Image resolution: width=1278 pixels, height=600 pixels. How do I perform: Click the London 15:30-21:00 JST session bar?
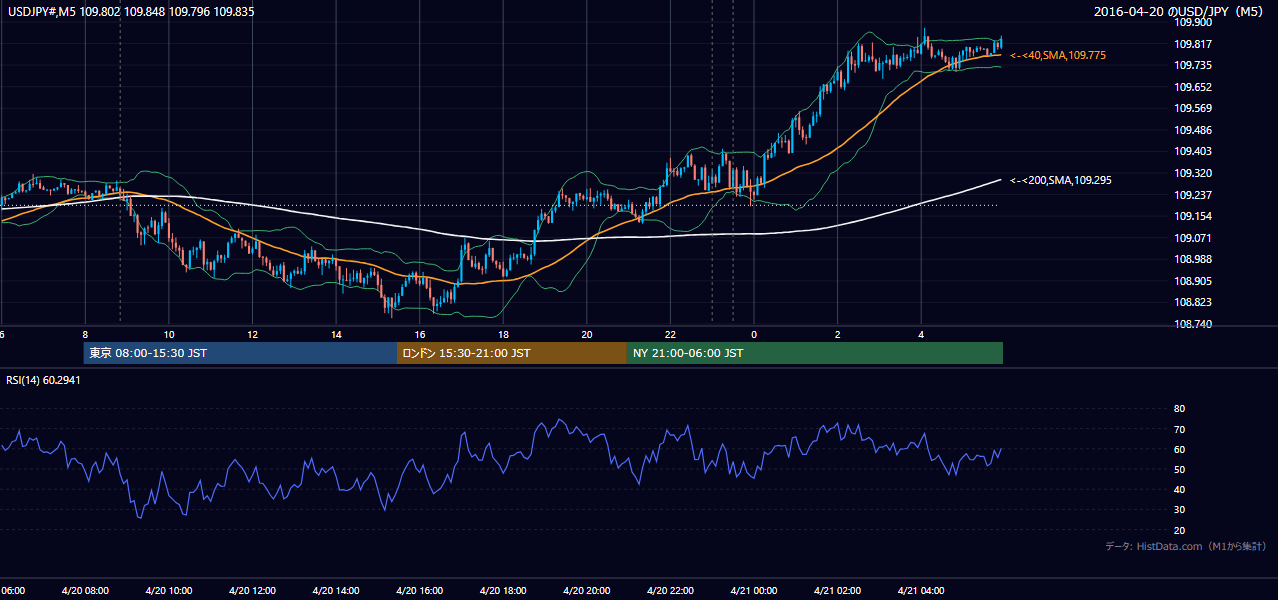click(x=512, y=353)
